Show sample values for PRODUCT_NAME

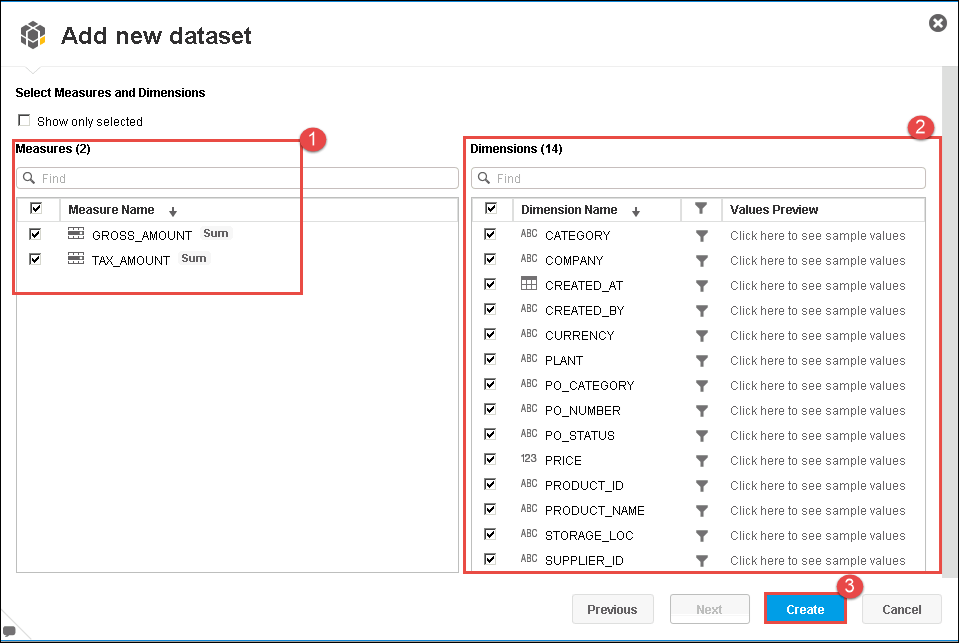coord(817,511)
